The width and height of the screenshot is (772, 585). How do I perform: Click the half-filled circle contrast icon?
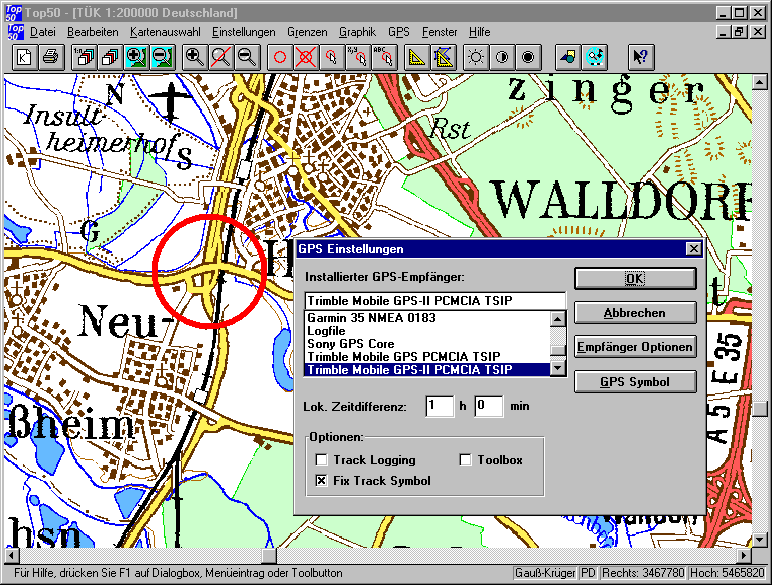(502, 58)
